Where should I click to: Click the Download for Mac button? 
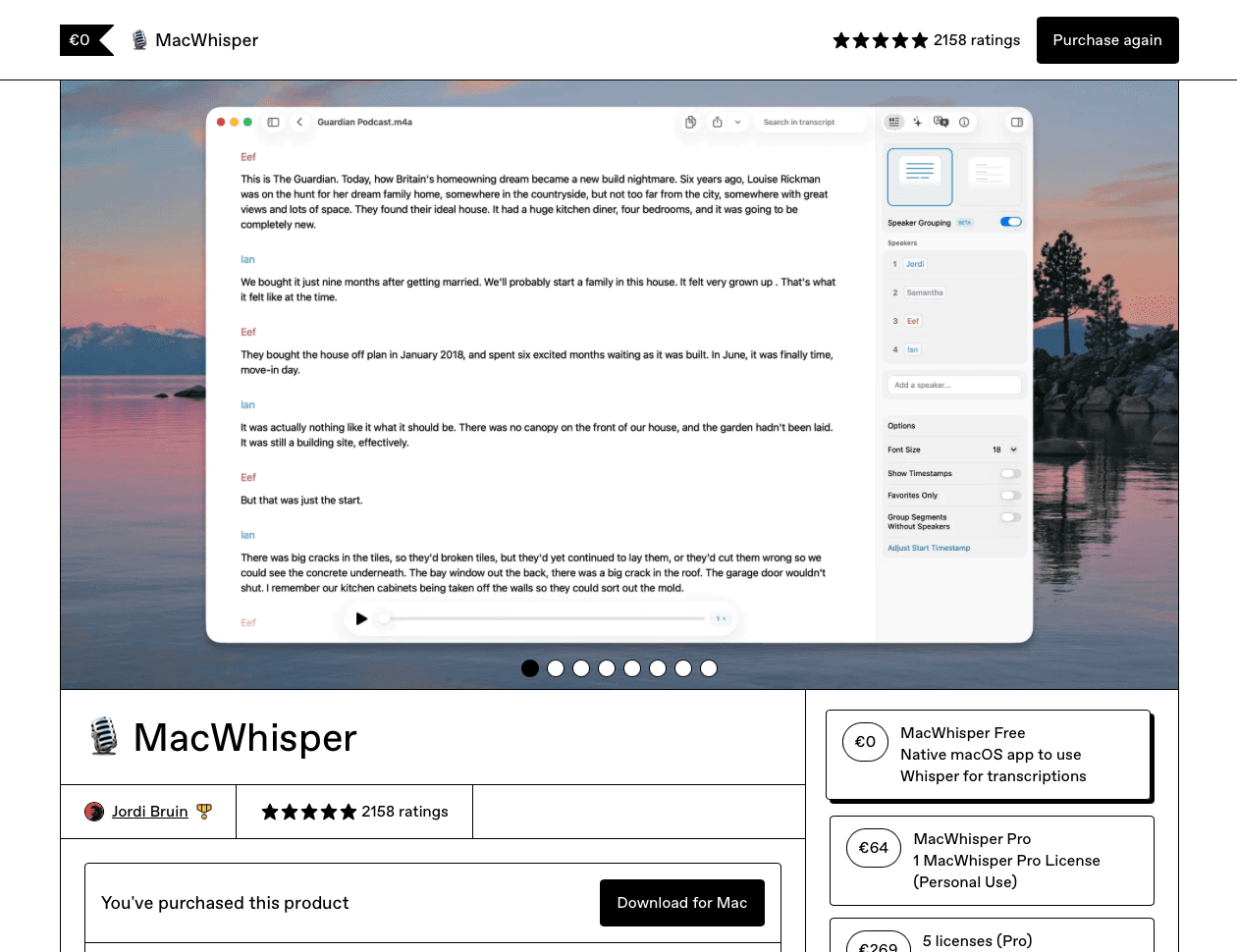[x=682, y=903]
